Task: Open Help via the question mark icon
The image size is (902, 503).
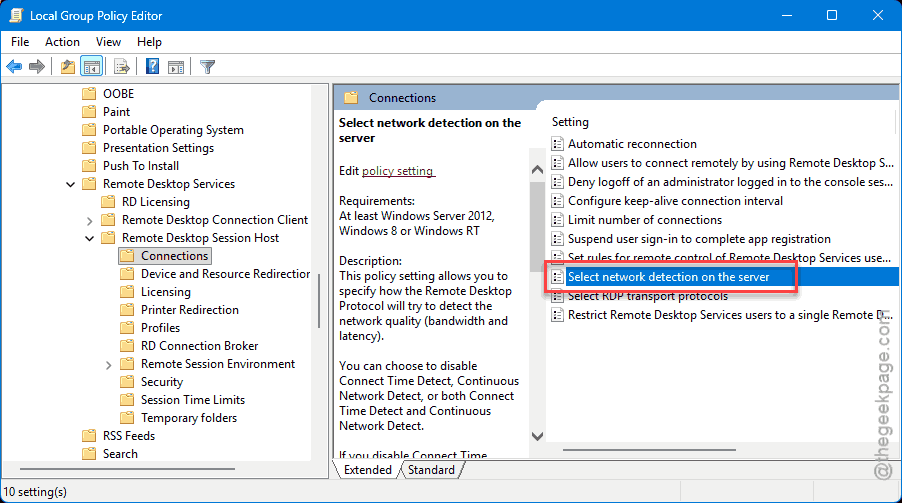Action: tap(153, 67)
